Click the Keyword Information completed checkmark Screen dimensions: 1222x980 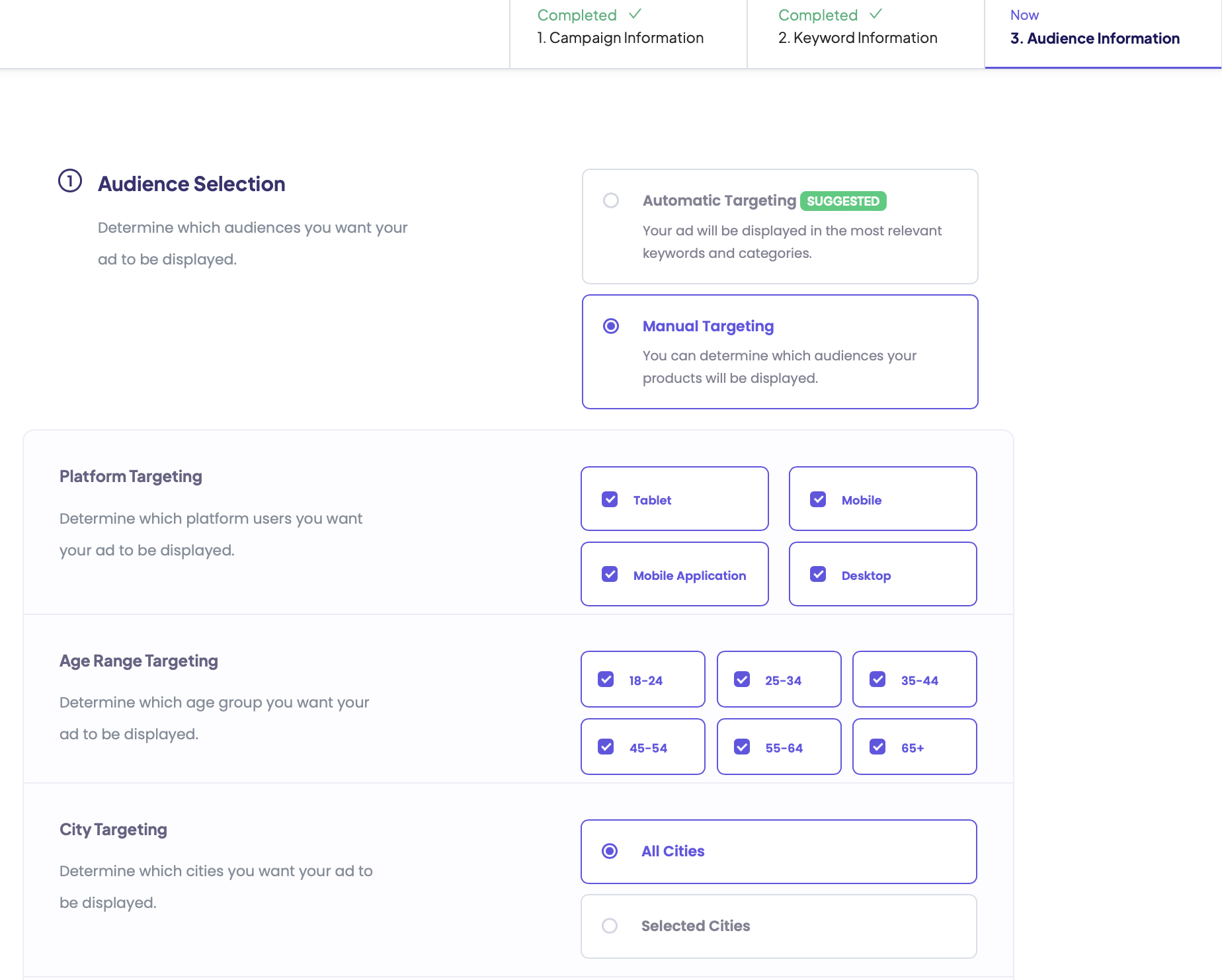[876, 14]
